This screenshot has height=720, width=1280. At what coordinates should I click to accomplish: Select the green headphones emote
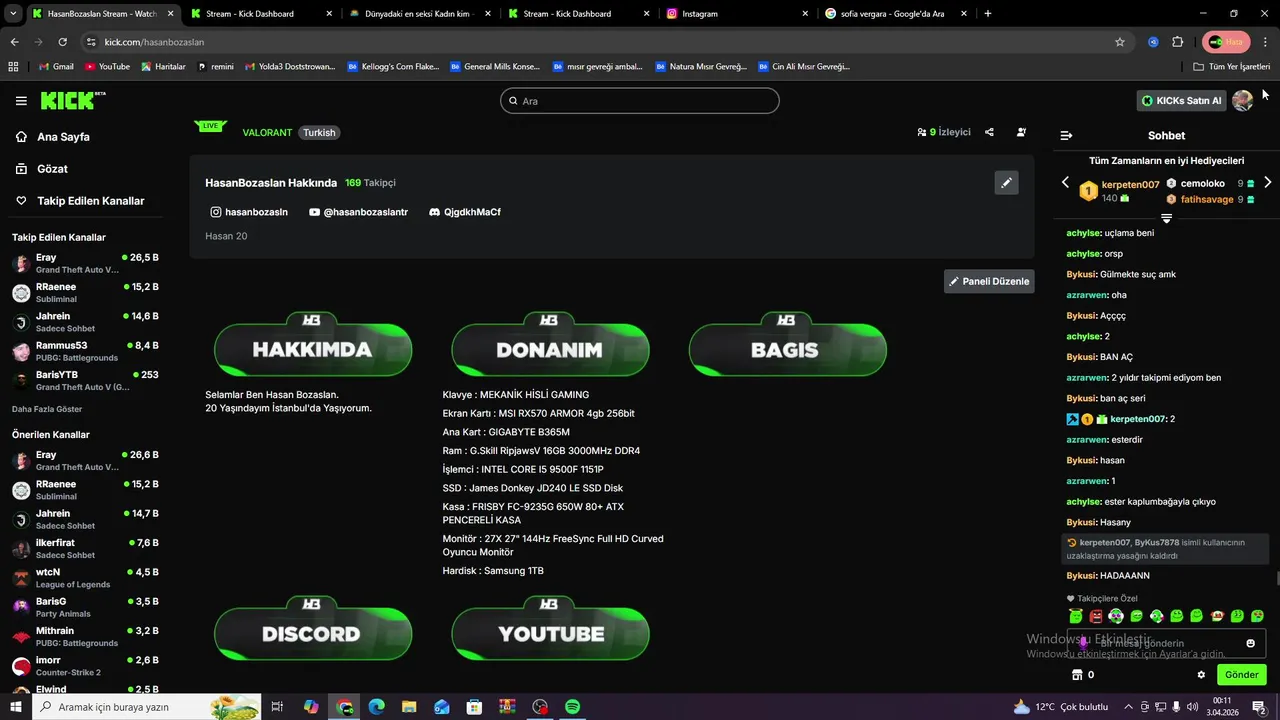(1116, 616)
